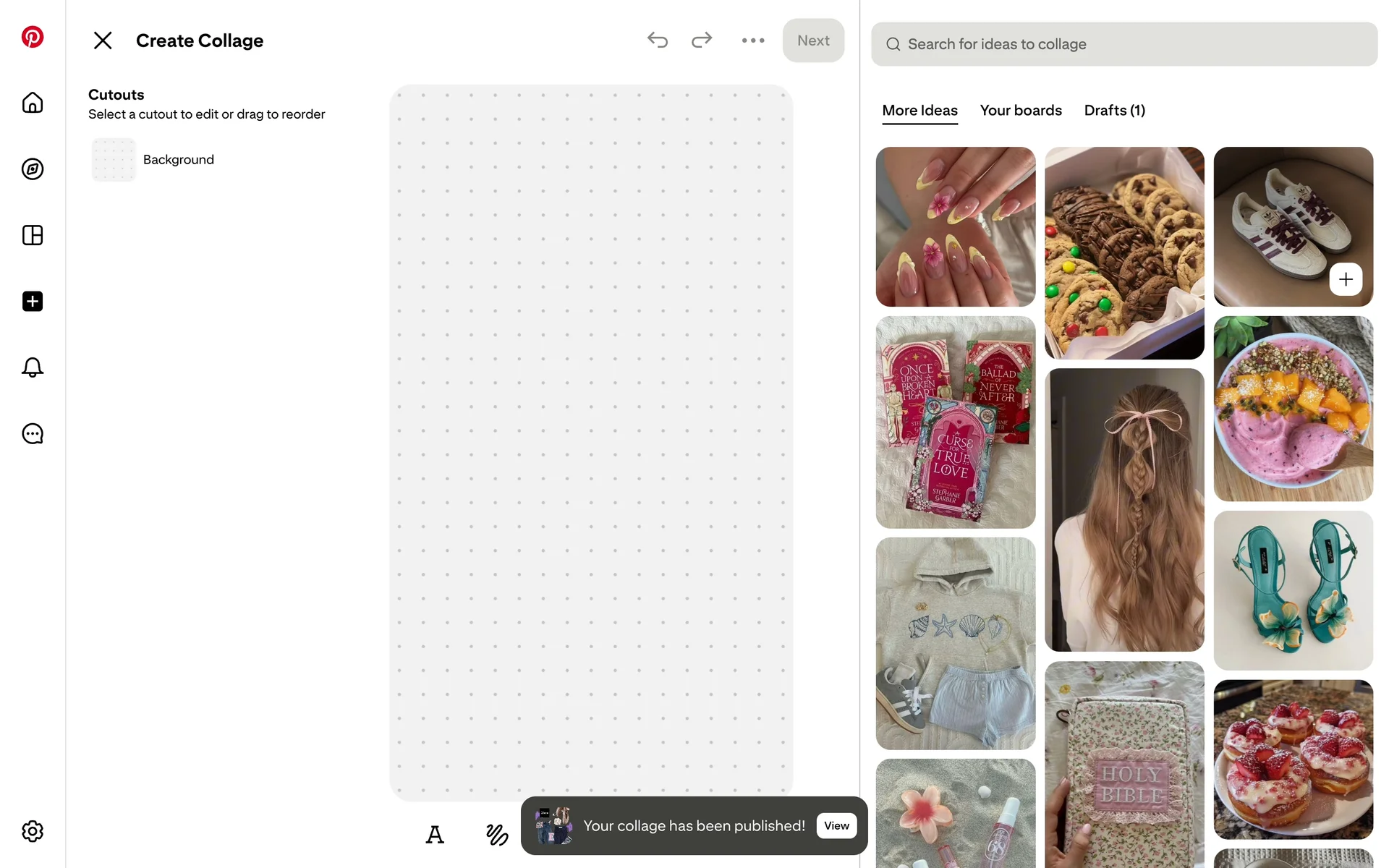1389x868 pixels.
Task: Open messages chat icon
Action: pyautogui.click(x=33, y=434)
